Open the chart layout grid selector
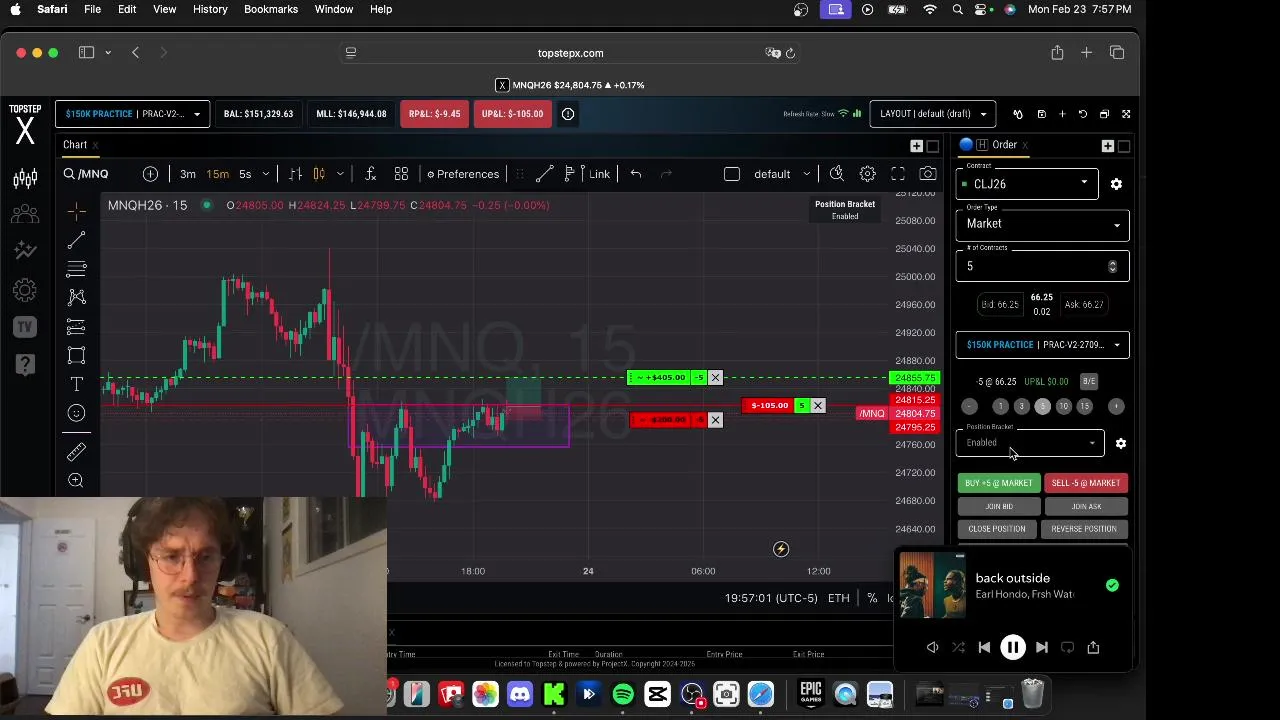Screen dimensions: 1280x720 (401, 174)
